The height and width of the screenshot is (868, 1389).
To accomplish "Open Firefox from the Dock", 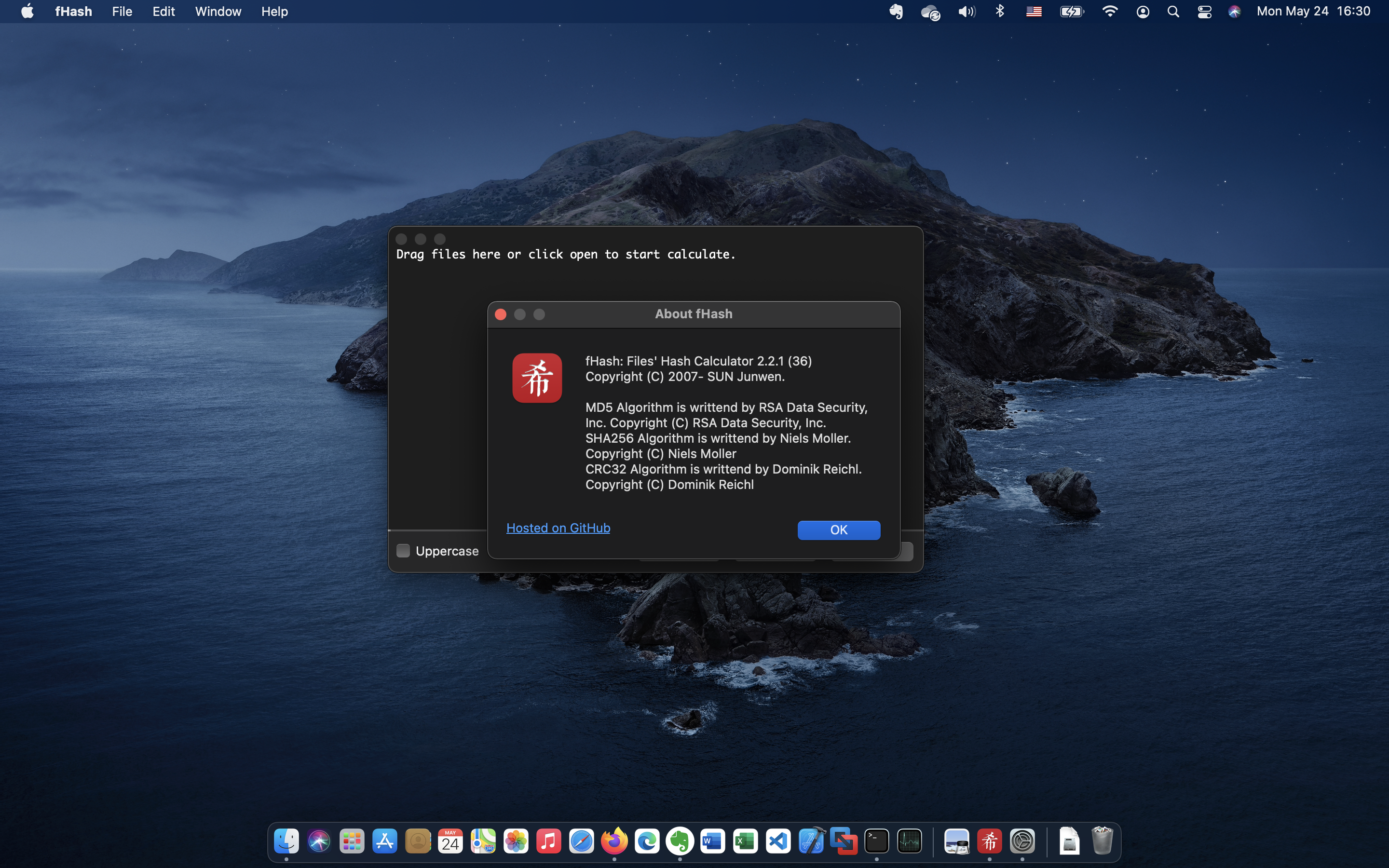I will coord(615,841).
